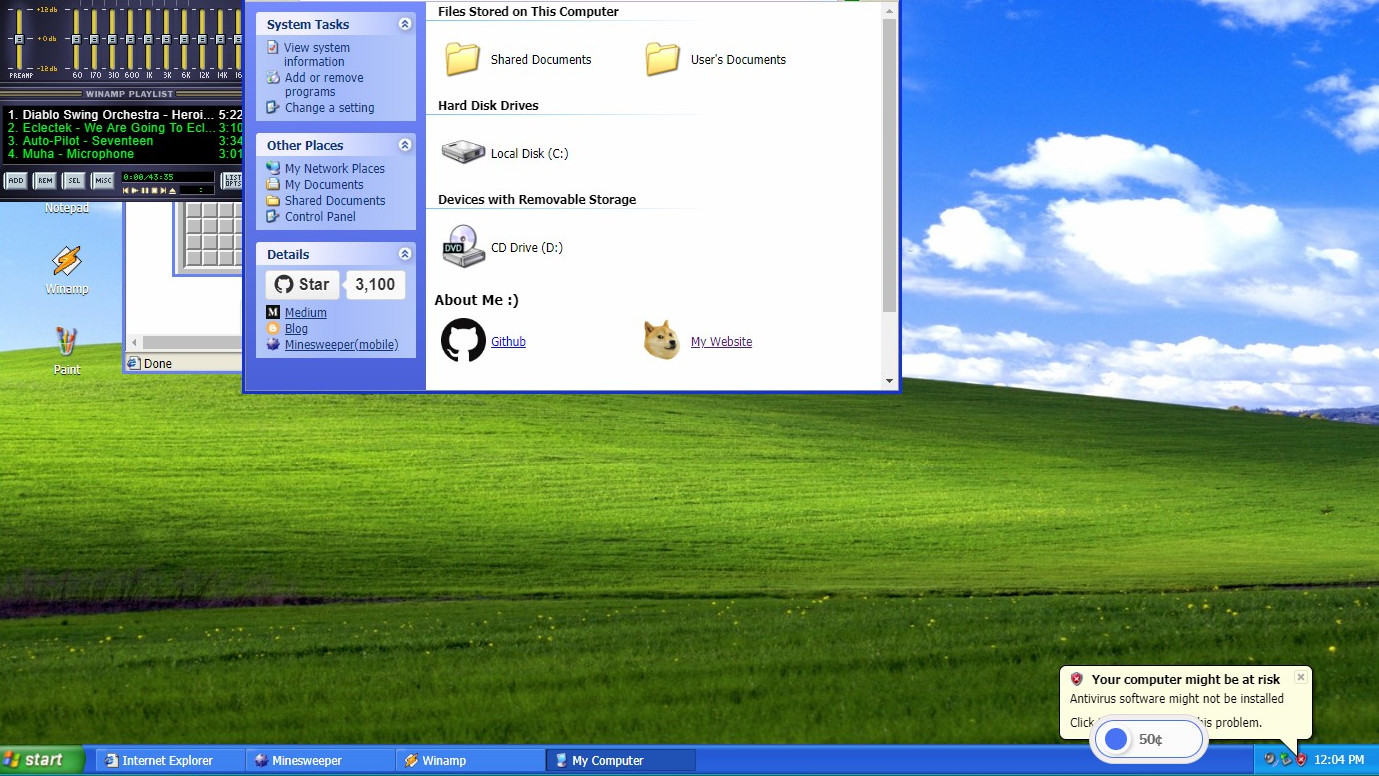
Task: Open the Minesweeper(mobile) link
Action: coord(341,345)
